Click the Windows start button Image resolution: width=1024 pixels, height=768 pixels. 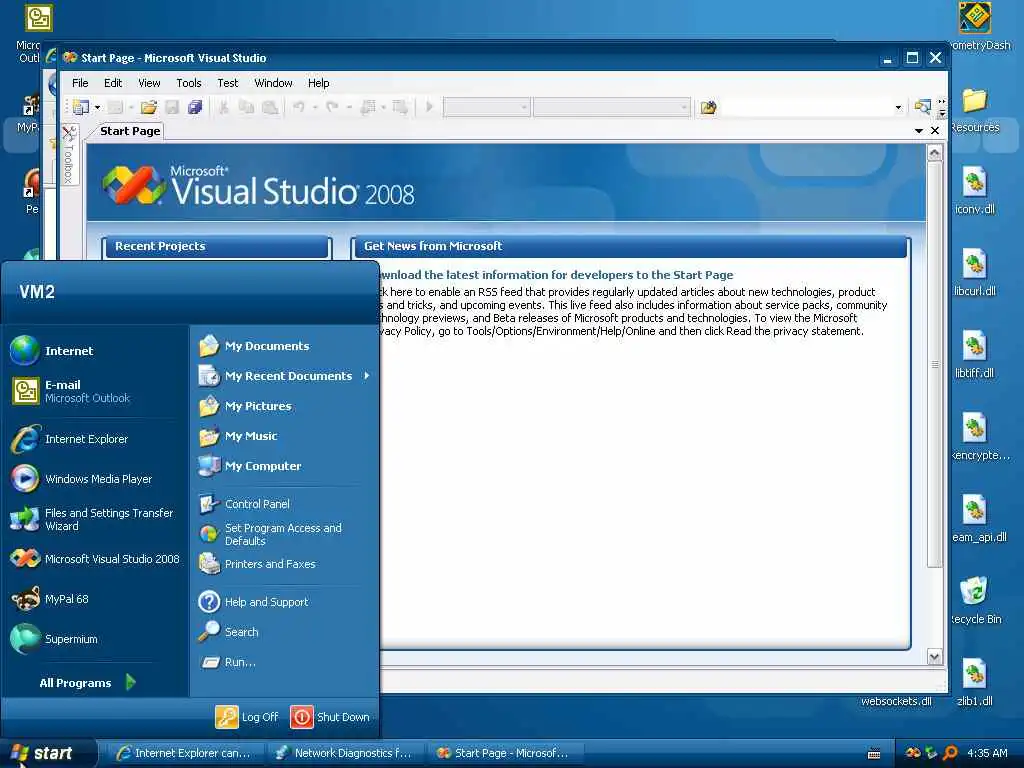[46, 753]
